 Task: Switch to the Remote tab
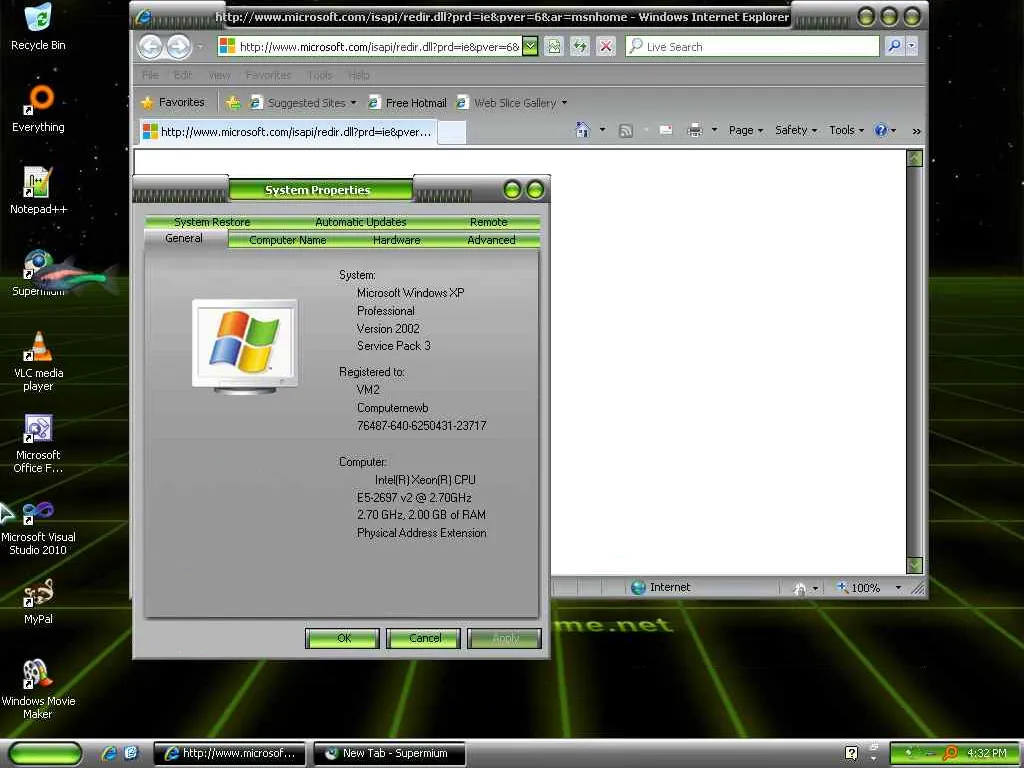(488, 222)
